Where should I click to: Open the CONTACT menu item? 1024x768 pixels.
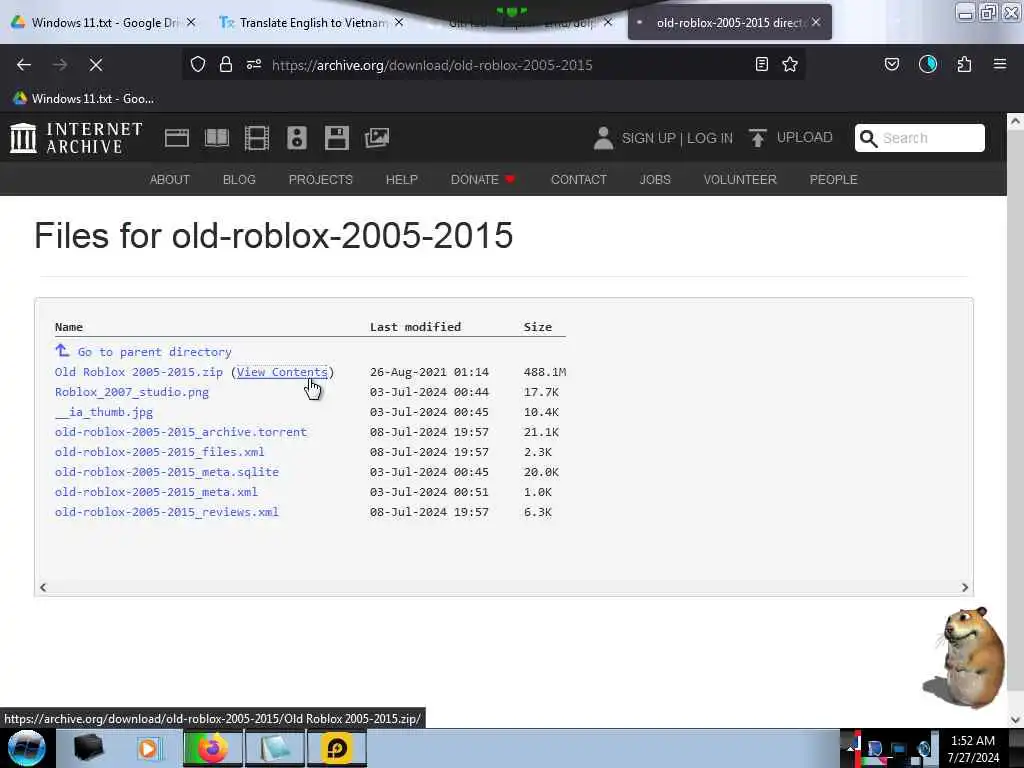pos(579,180)
